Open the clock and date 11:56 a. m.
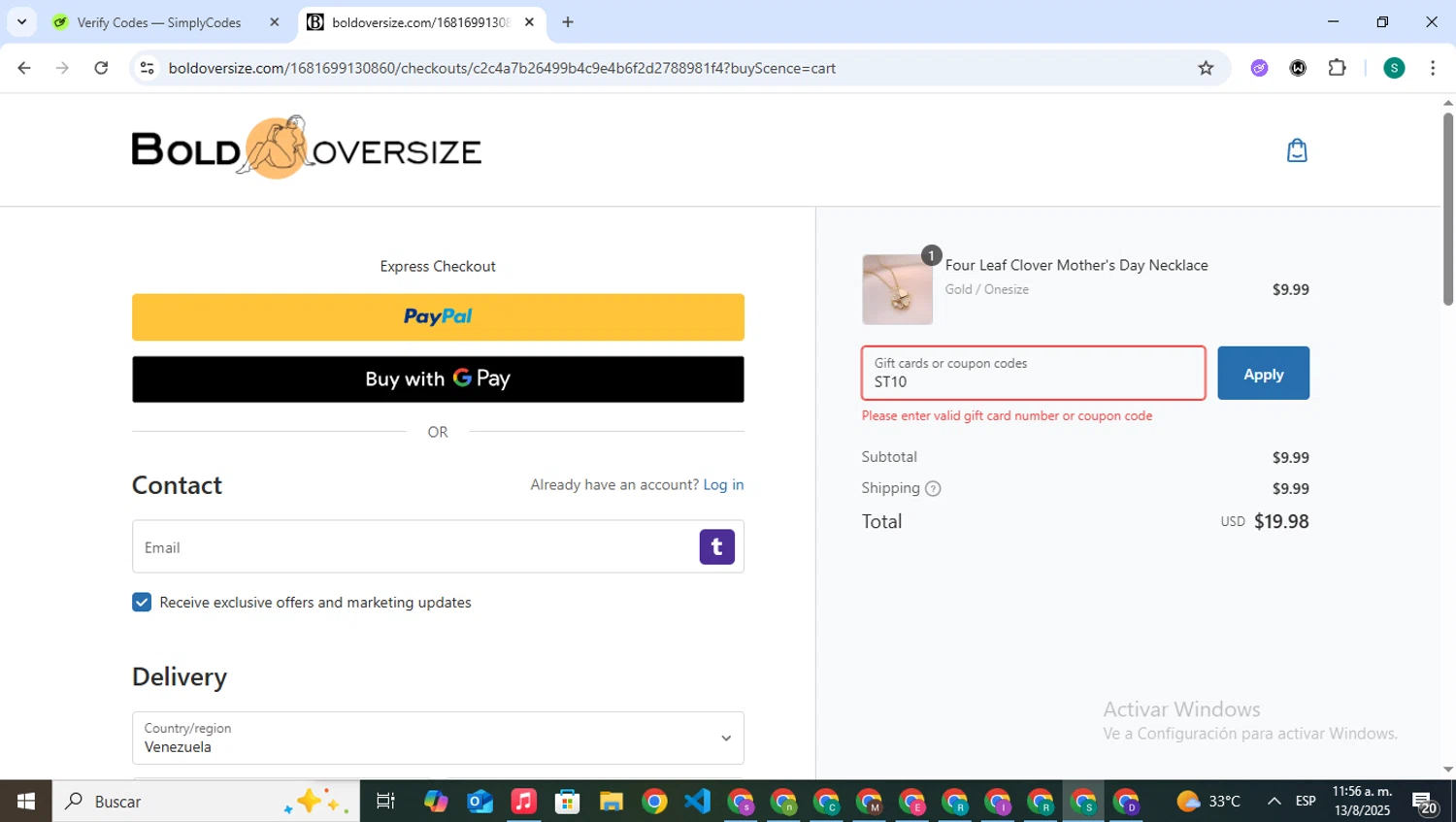The image size is (1456, 822). pyautogui.click(x=1362, y=802)
